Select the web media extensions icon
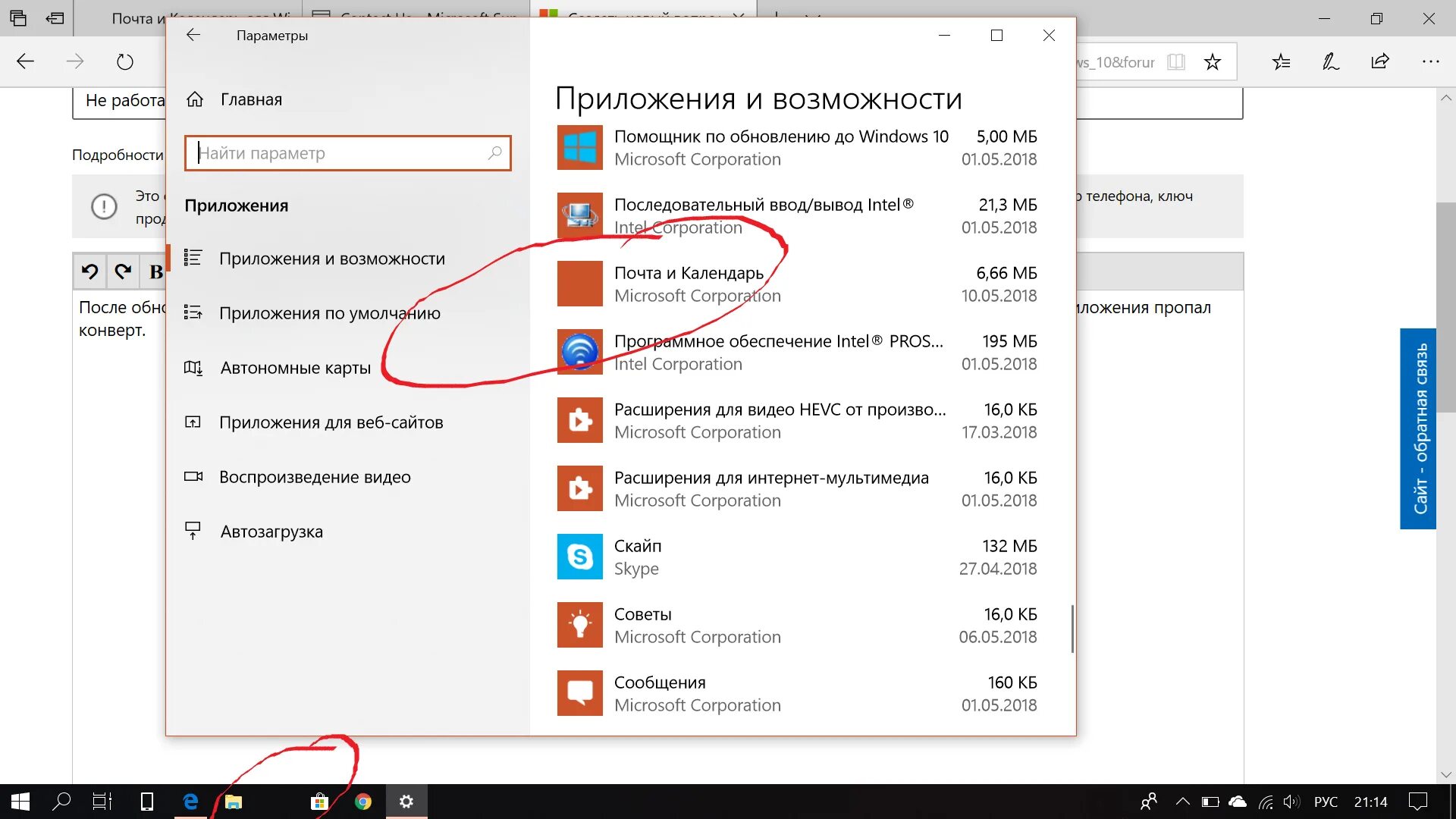Viewport: 1456px width, 819px height. click(580, 488)
